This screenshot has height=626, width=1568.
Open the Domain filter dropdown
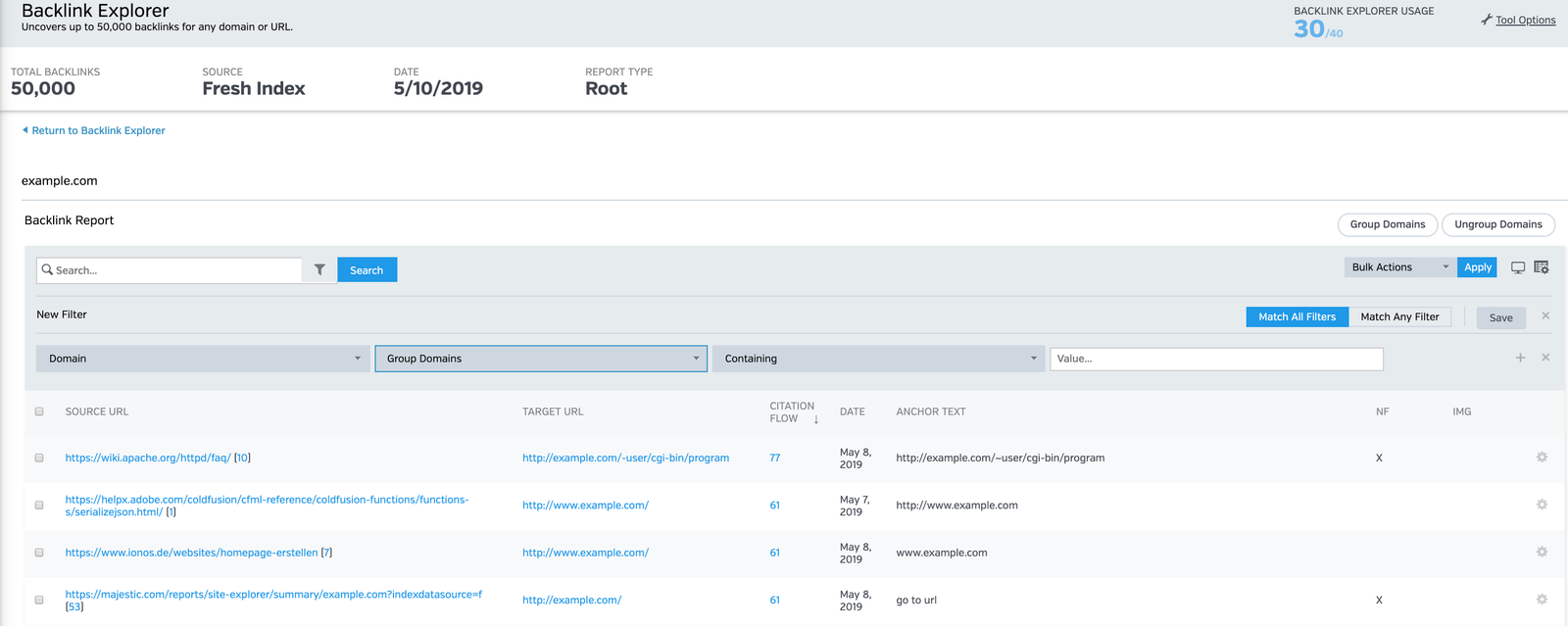pos(203,359)
